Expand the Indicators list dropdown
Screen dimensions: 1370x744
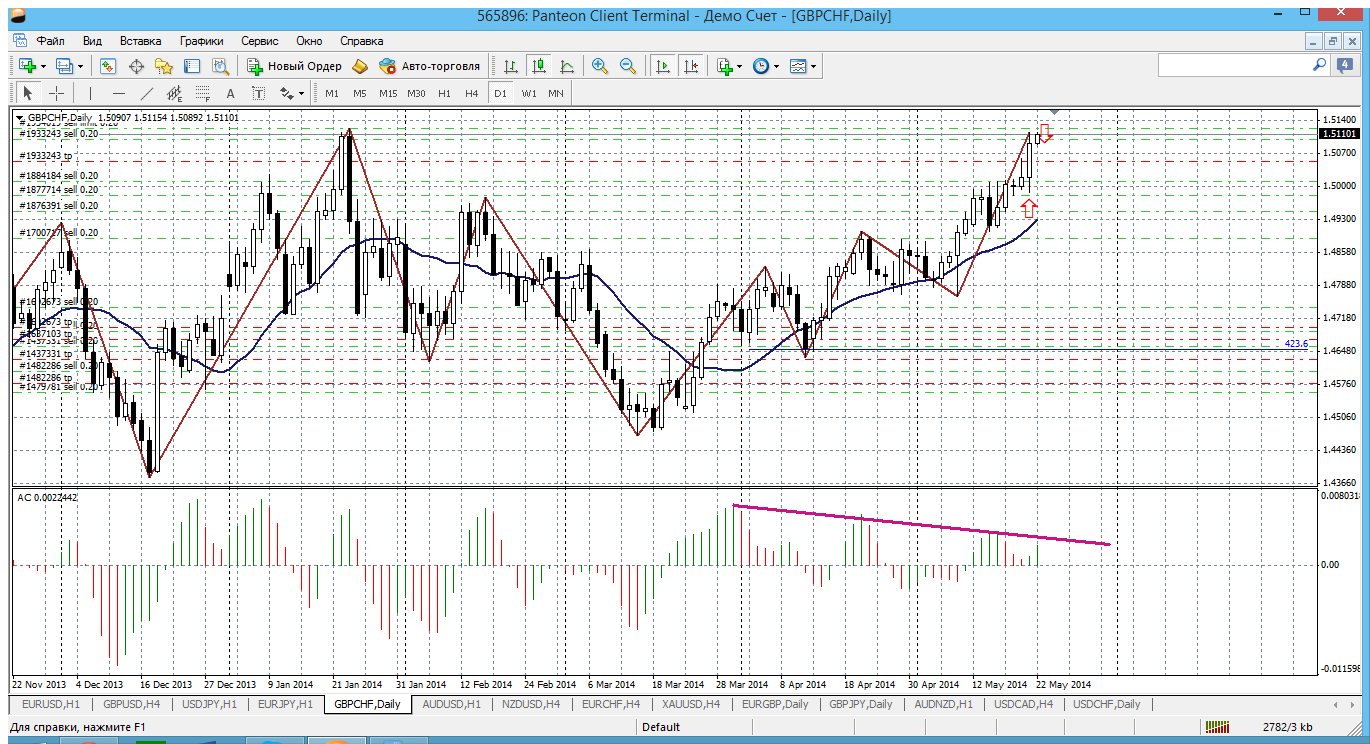739,66
